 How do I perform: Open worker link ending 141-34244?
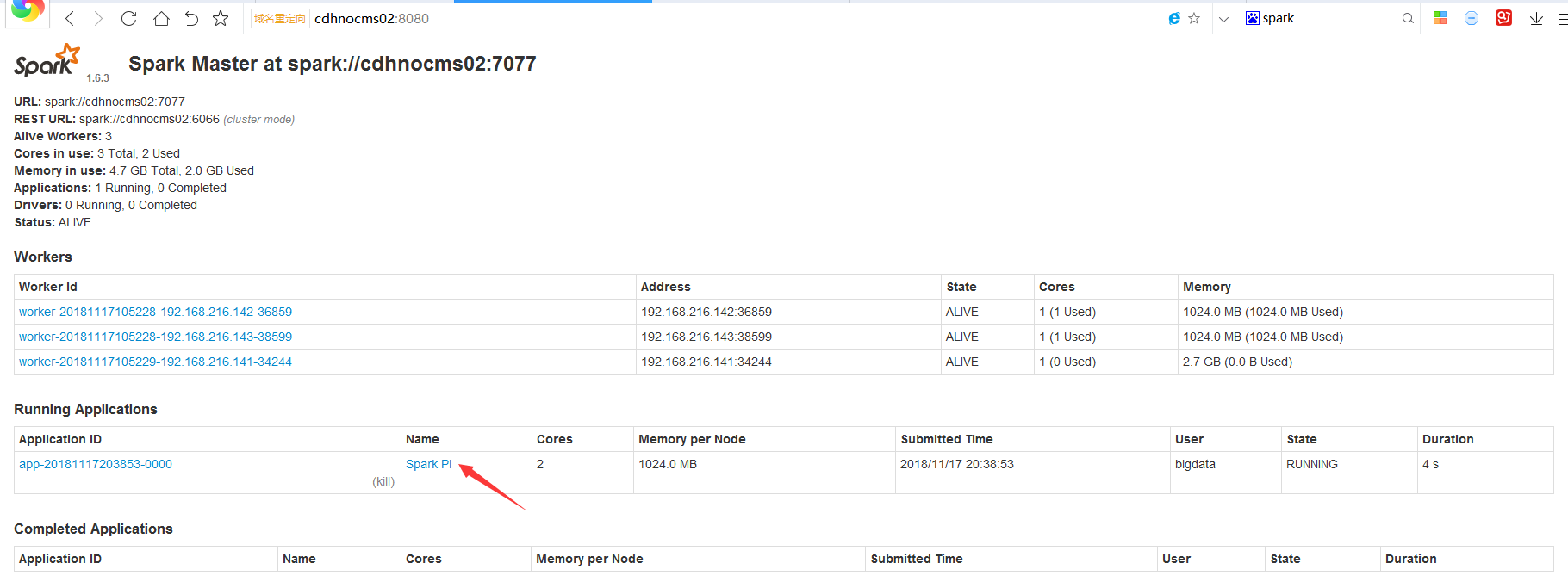pyautogui.click(x=155, y=362)
